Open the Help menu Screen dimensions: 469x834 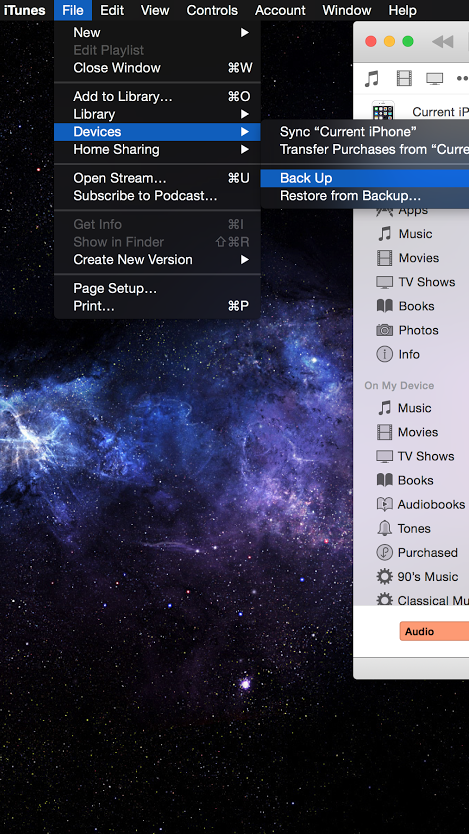(x=403, y=10)
